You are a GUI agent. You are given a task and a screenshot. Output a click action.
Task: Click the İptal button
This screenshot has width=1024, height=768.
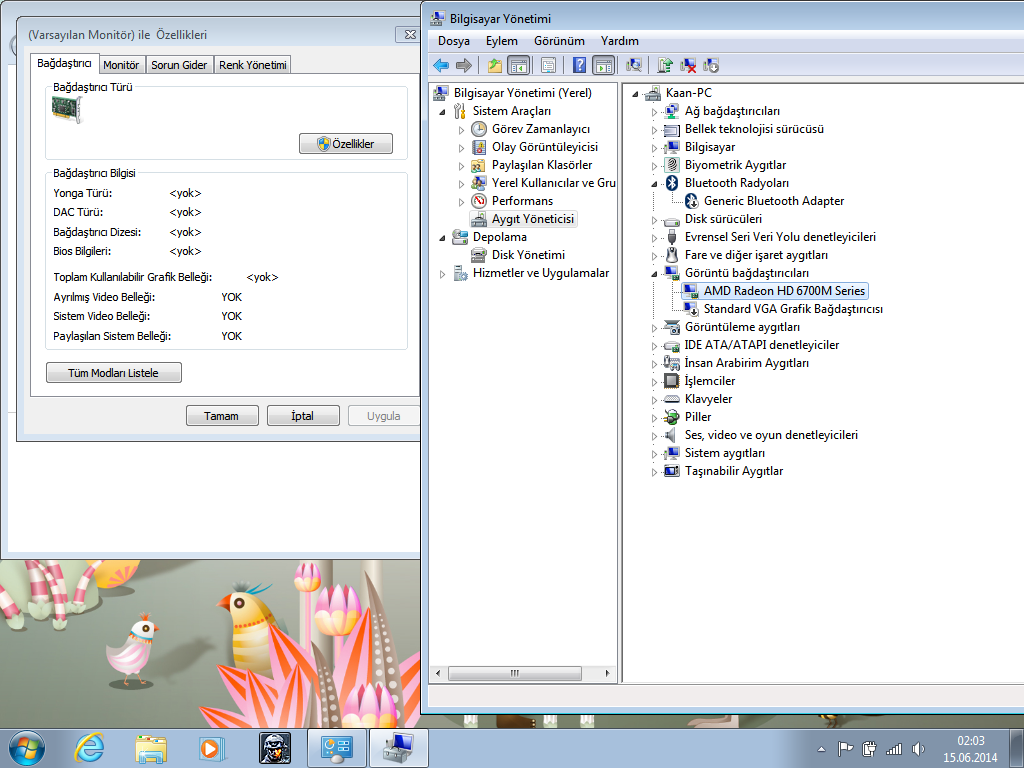303,416
